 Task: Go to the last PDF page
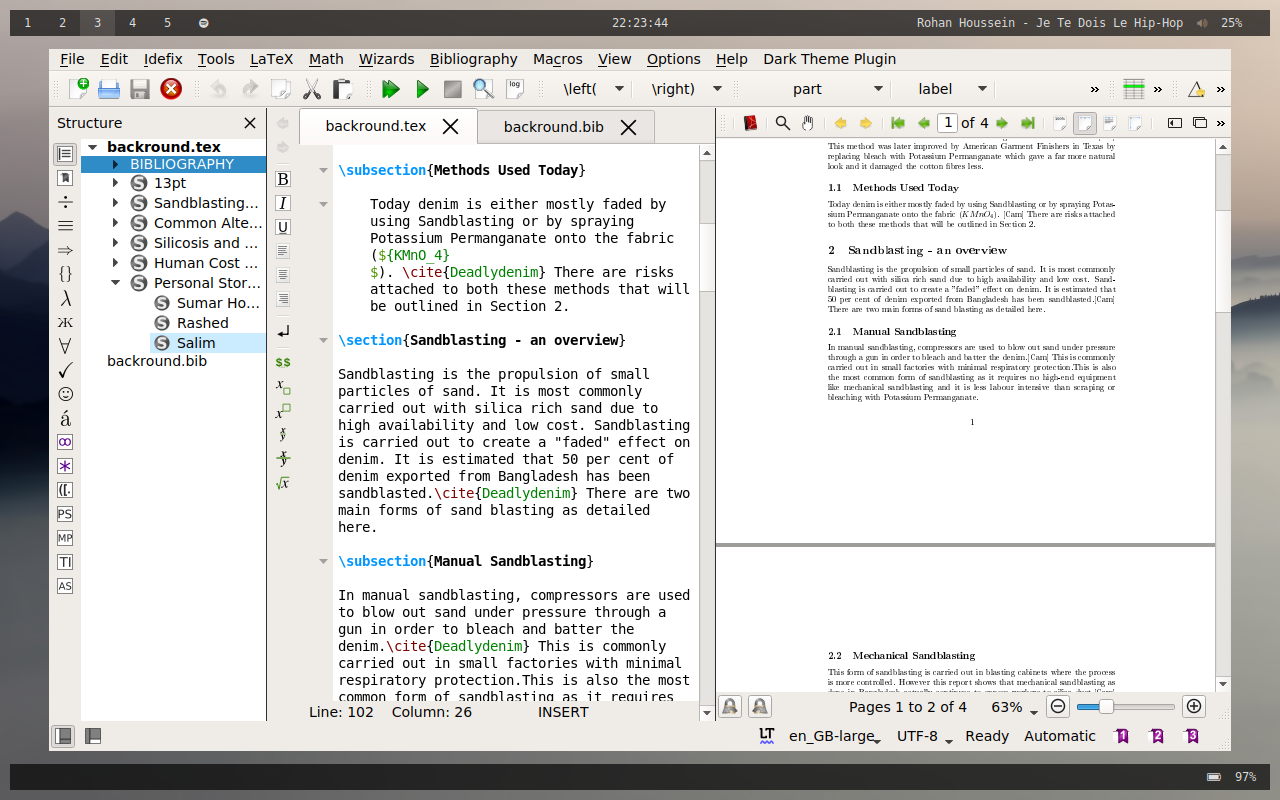(1027, 123)
